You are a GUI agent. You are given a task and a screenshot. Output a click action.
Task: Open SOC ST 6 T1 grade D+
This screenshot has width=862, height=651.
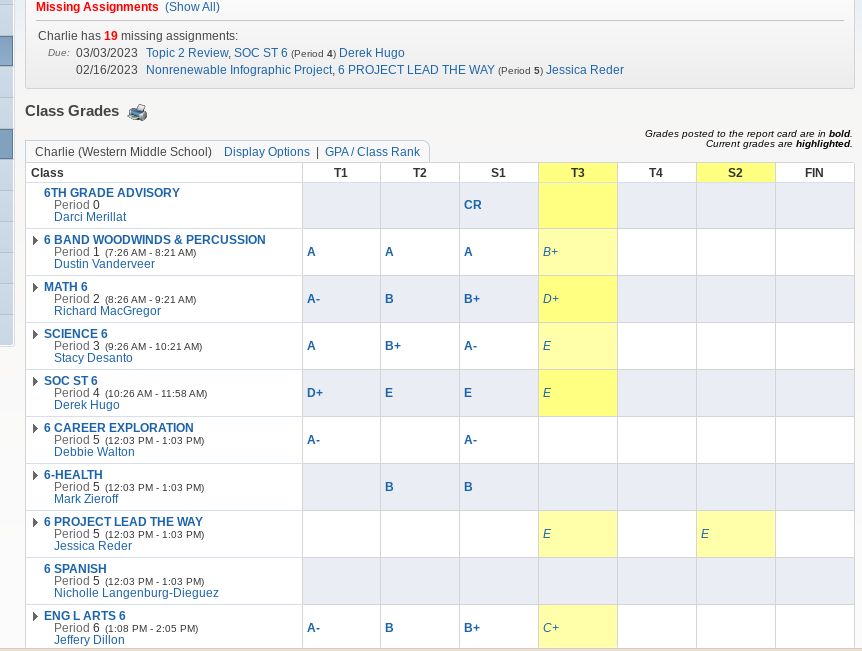tap(315, 393)
